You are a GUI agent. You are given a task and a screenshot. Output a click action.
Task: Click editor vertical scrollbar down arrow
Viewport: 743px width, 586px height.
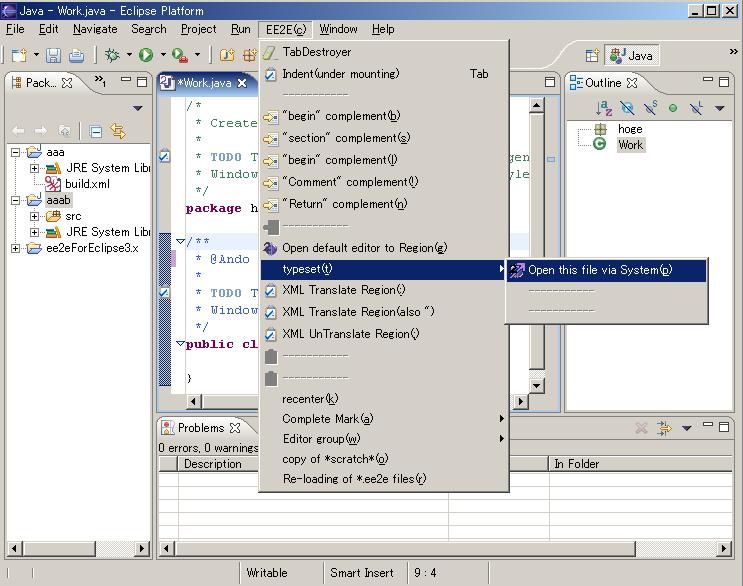[x=536, y=386]
